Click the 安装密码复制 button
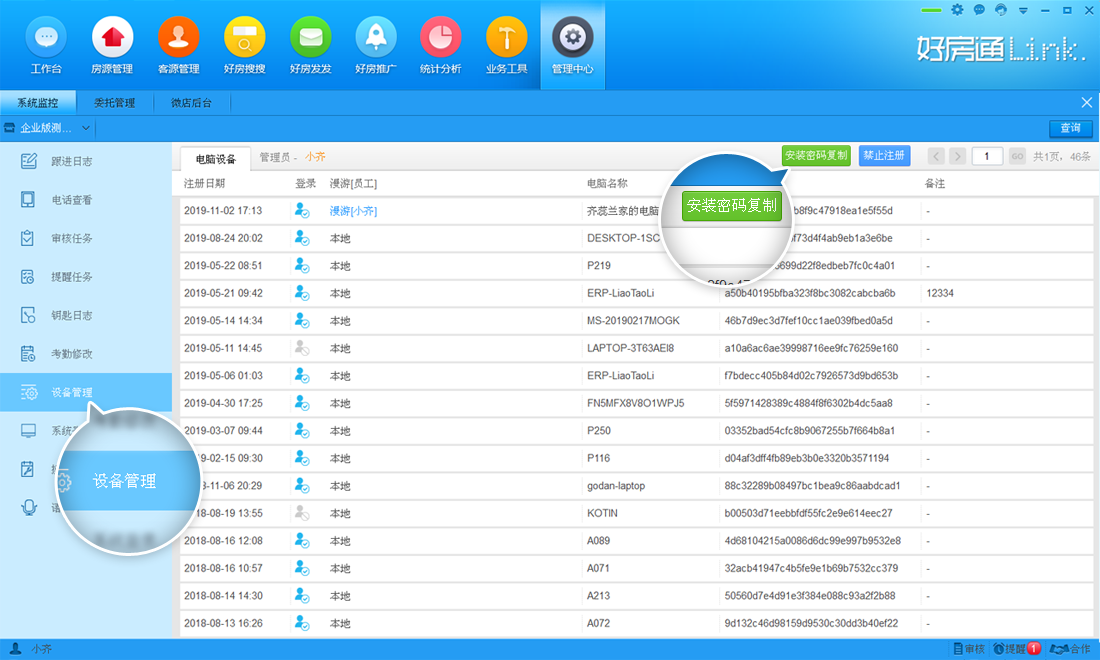This screenshot has width=1100, height=660. pyautogui.click(x=814, y=156)
